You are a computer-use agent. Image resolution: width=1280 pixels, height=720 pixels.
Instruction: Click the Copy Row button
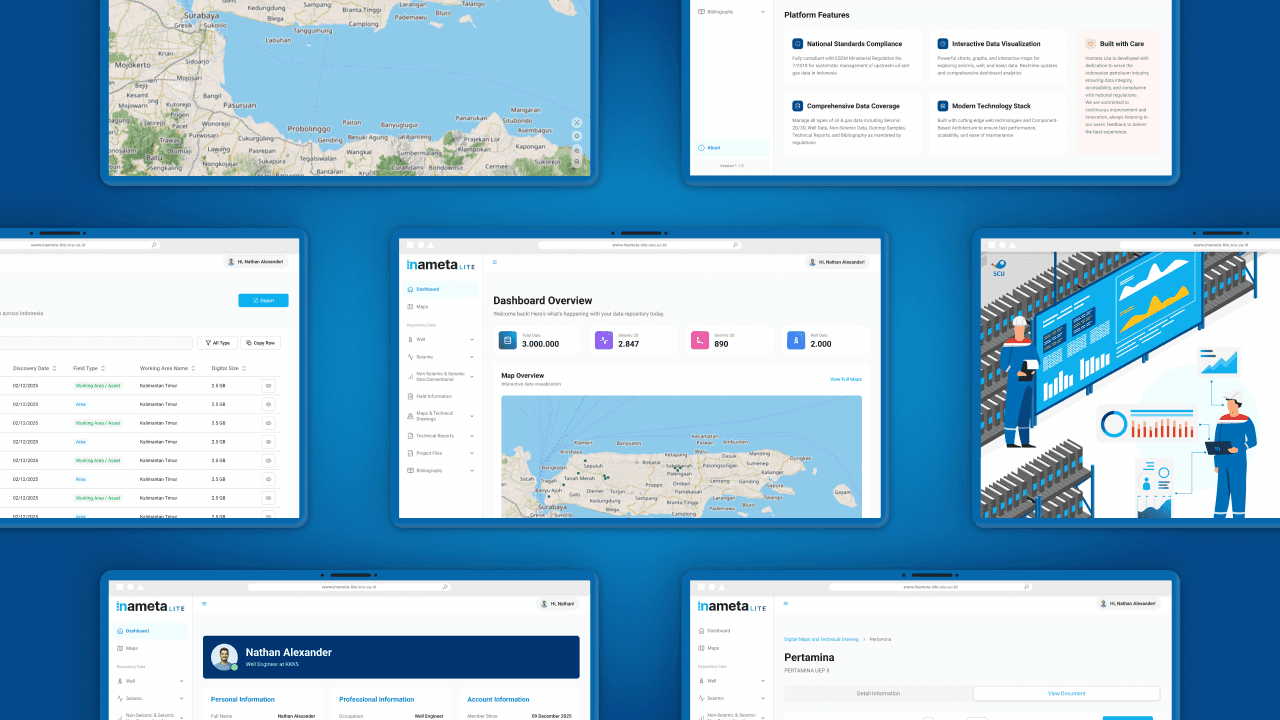click(x=261, y=343)
